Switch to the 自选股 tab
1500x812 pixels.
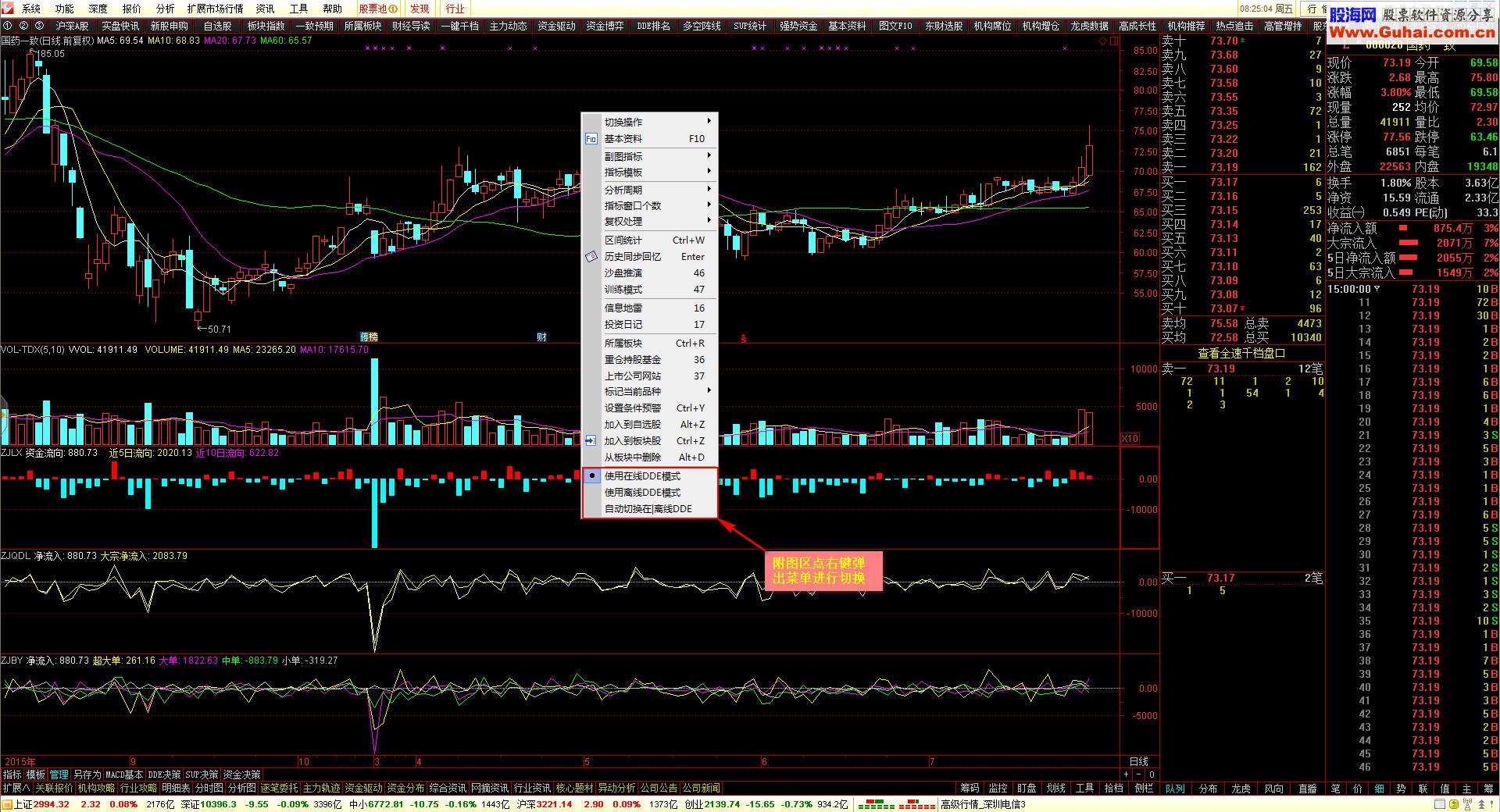tap(217, 26)
